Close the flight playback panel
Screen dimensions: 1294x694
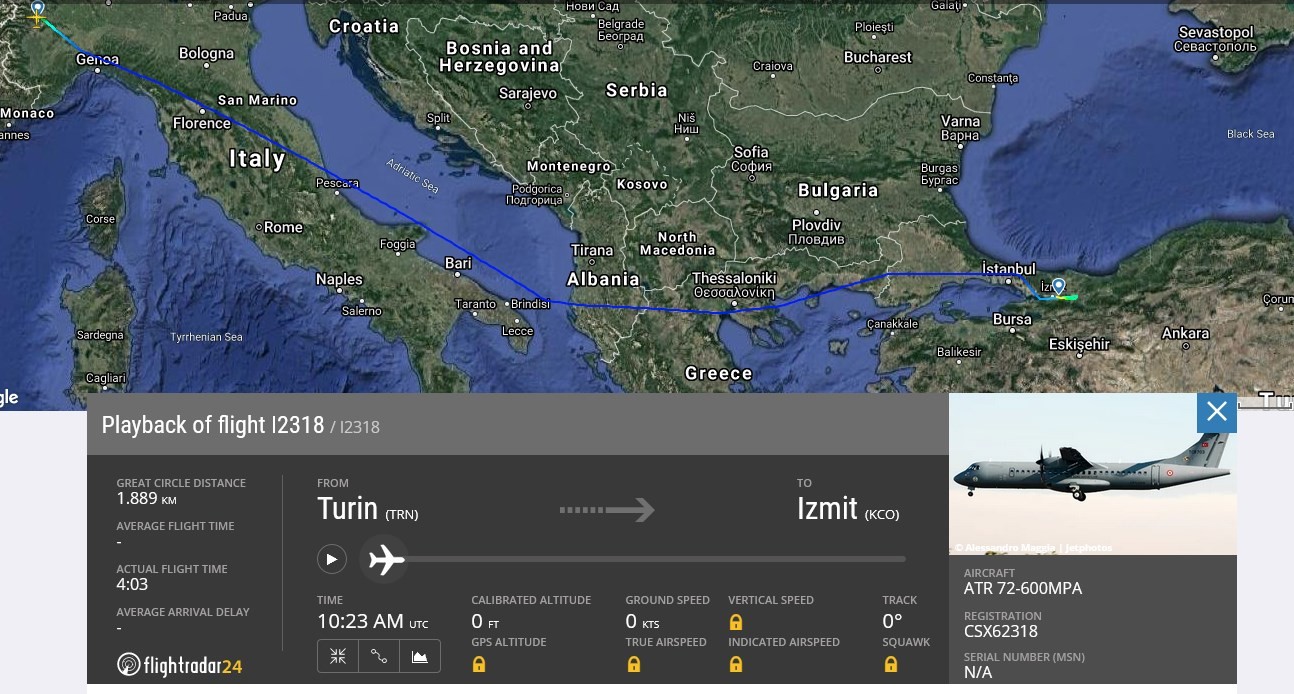click(x=1216, y=412)
